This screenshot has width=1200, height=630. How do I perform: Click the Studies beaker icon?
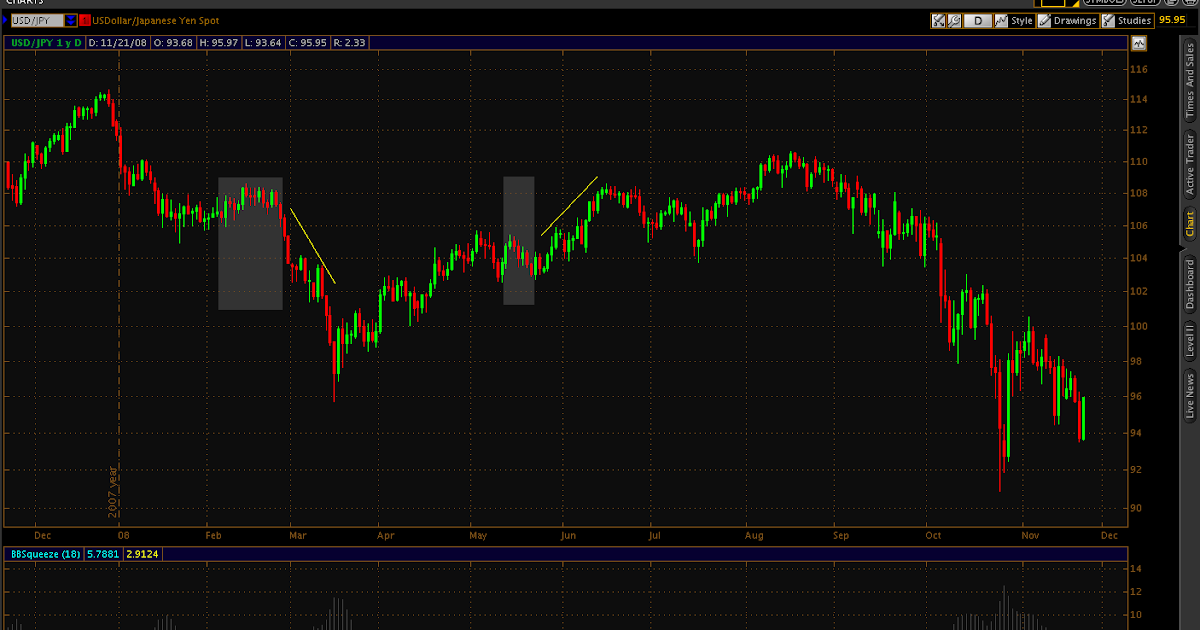click(1109, 20)
